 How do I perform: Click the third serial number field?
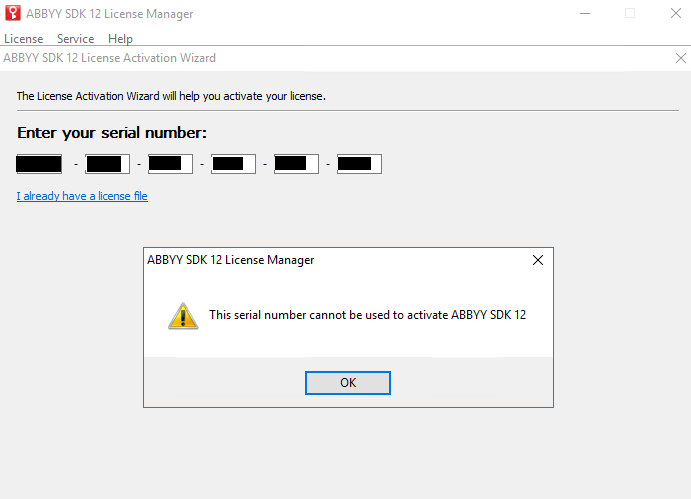click(x=171, y=164)
